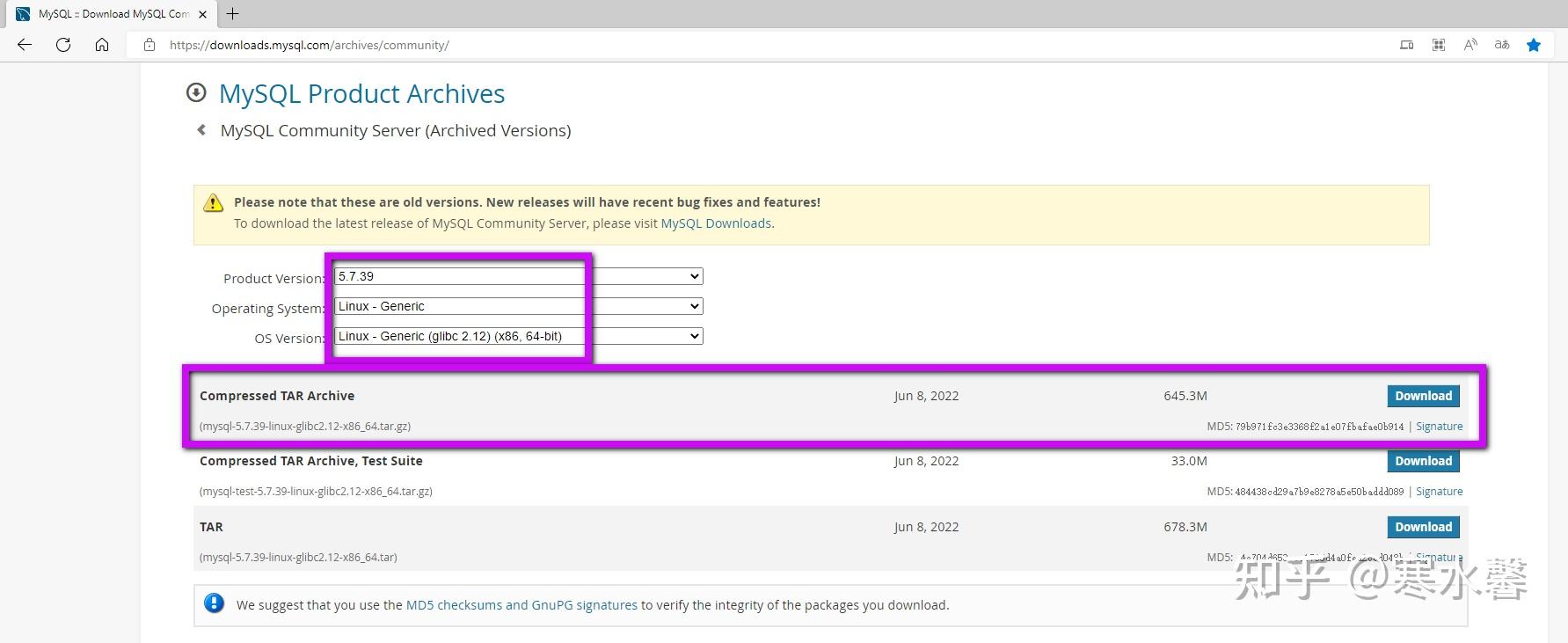This screenshot has height=643, width=1568.
Task: Click the 33.0M file size
Action: pyautogui.click(x=1189, y=461)
